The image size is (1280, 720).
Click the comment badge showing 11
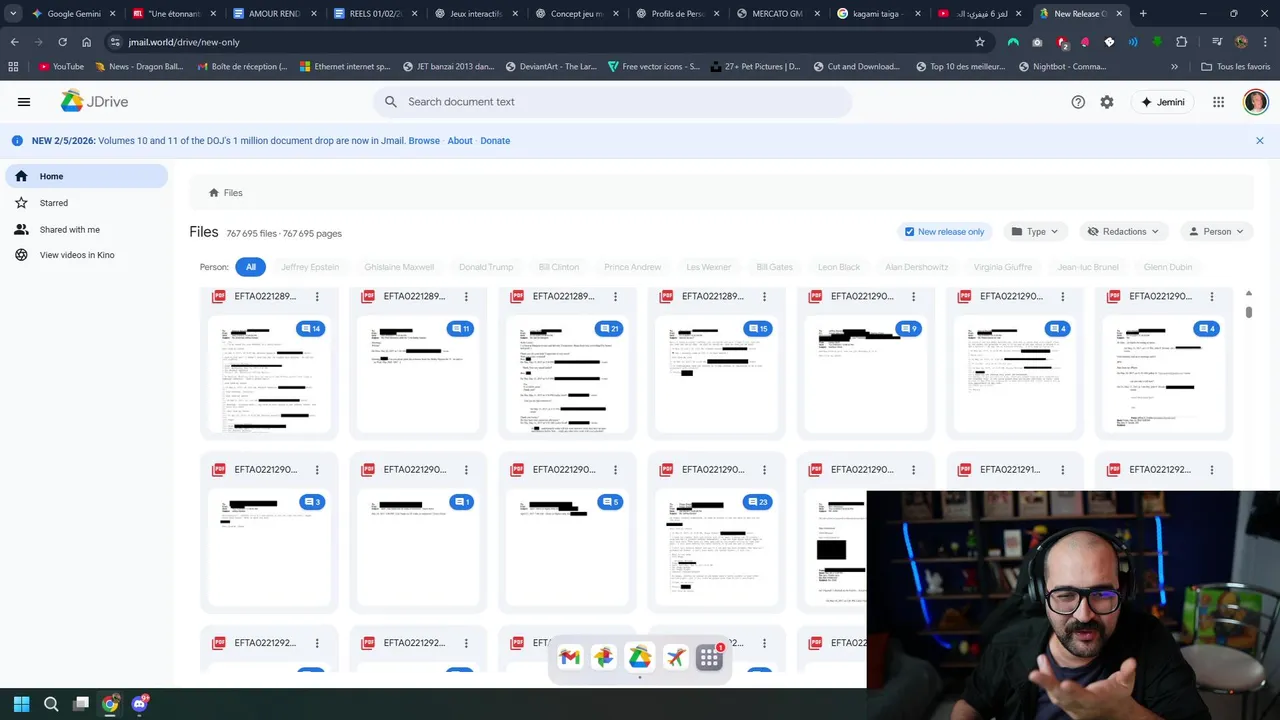pos(461,329)
